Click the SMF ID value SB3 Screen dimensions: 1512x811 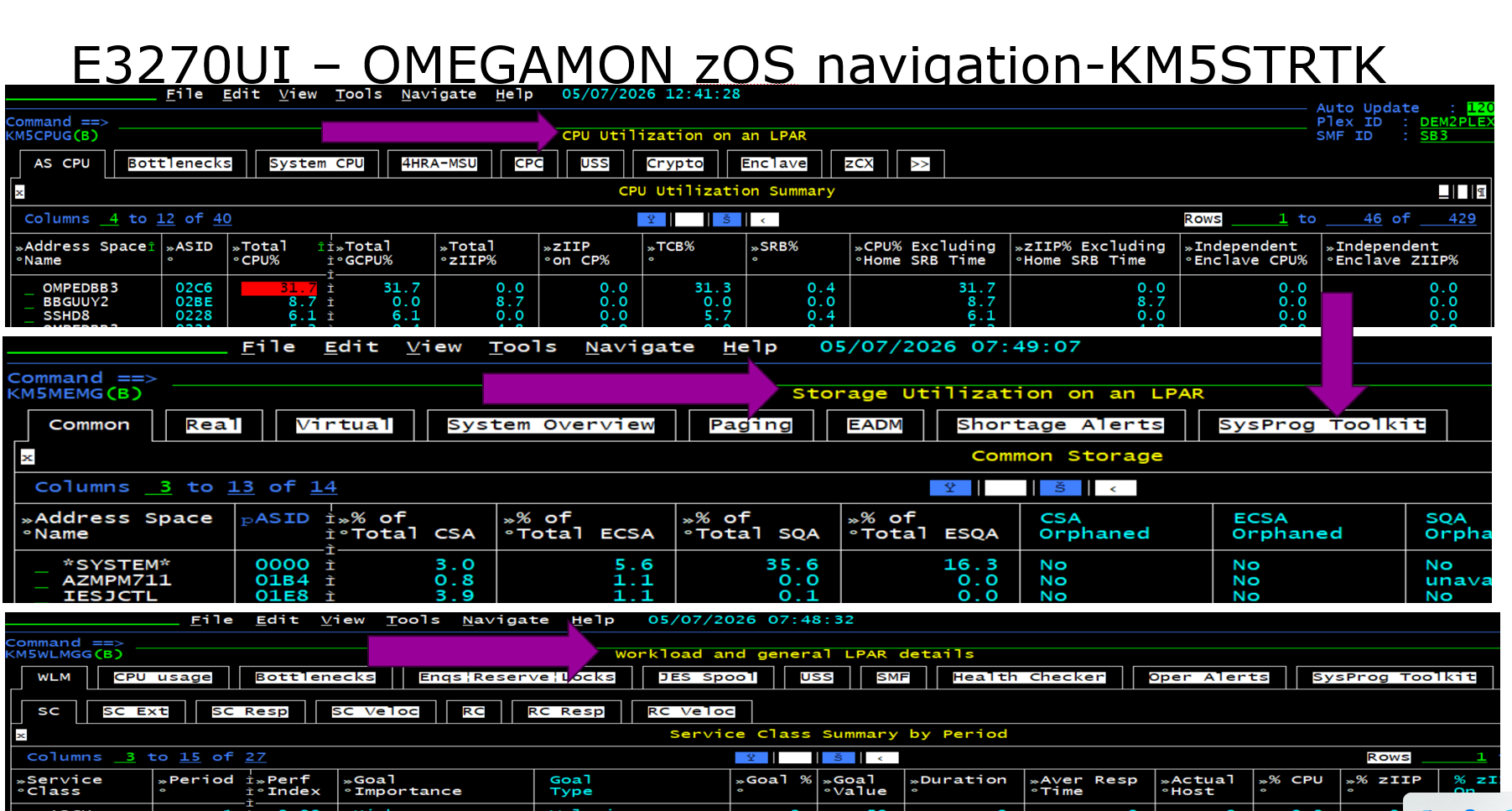coord(1433,136)
